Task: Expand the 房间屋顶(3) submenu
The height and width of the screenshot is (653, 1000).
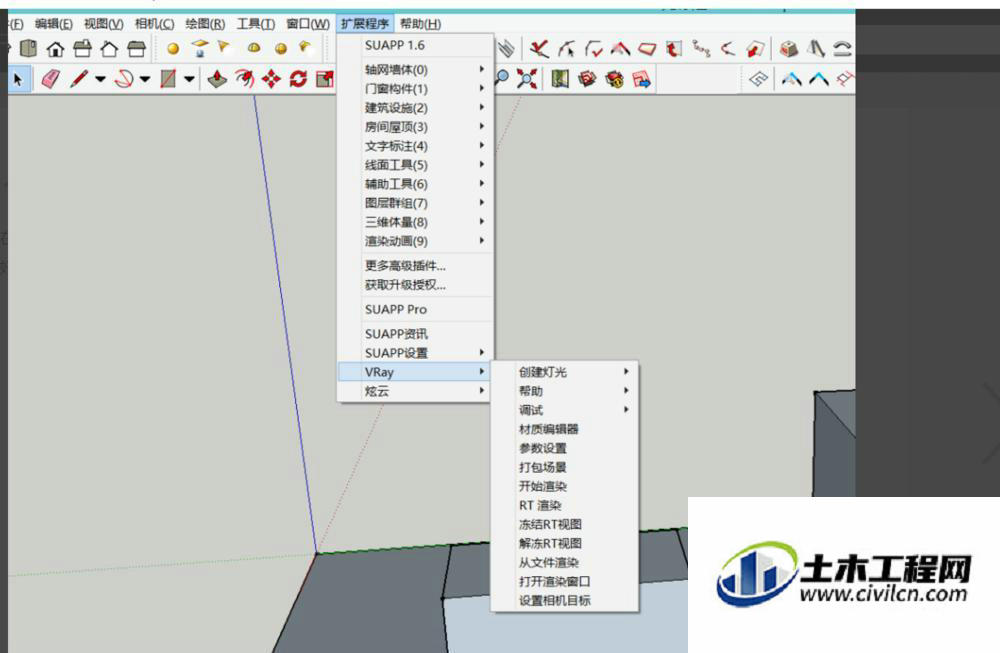Action: point(415,126)
